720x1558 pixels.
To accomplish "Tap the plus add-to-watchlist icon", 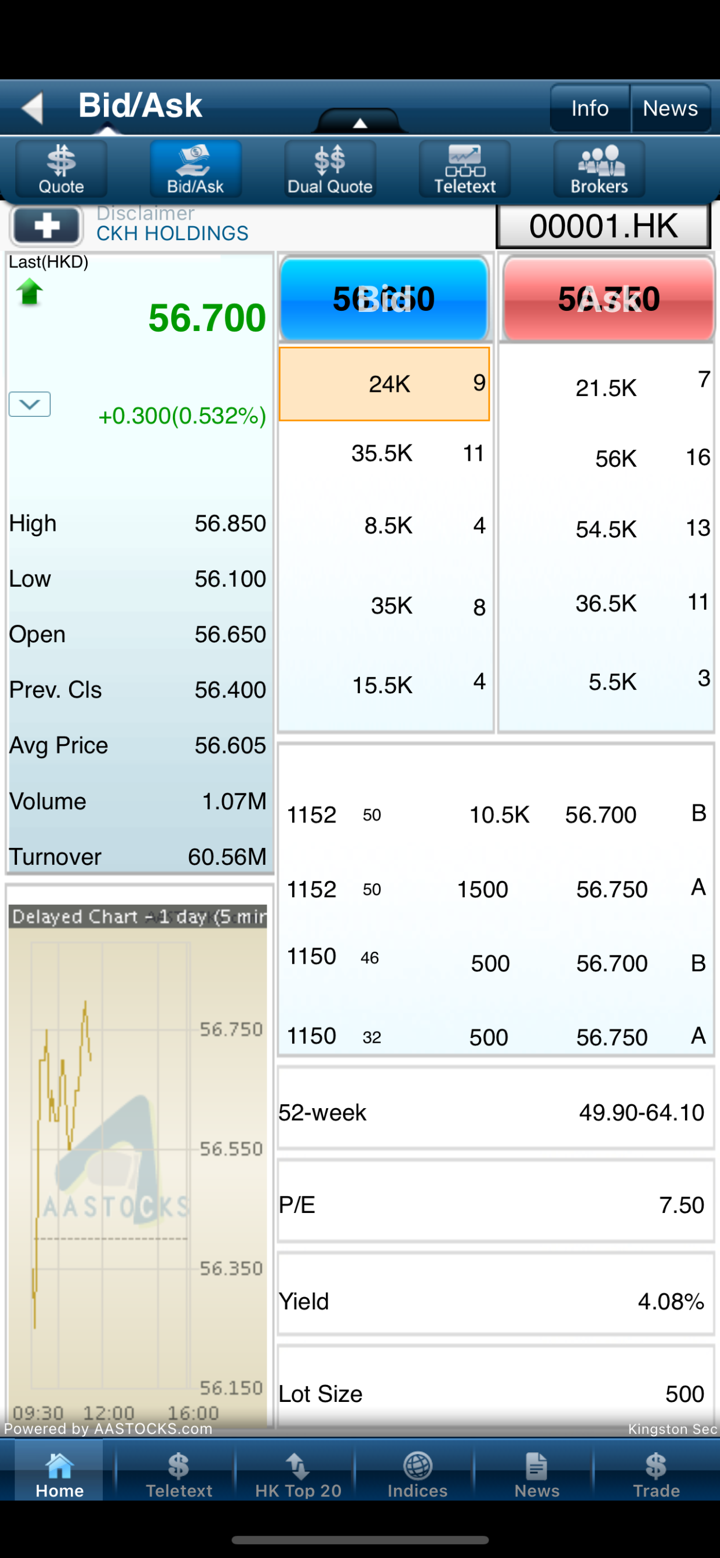I will (x=46, y=225).
